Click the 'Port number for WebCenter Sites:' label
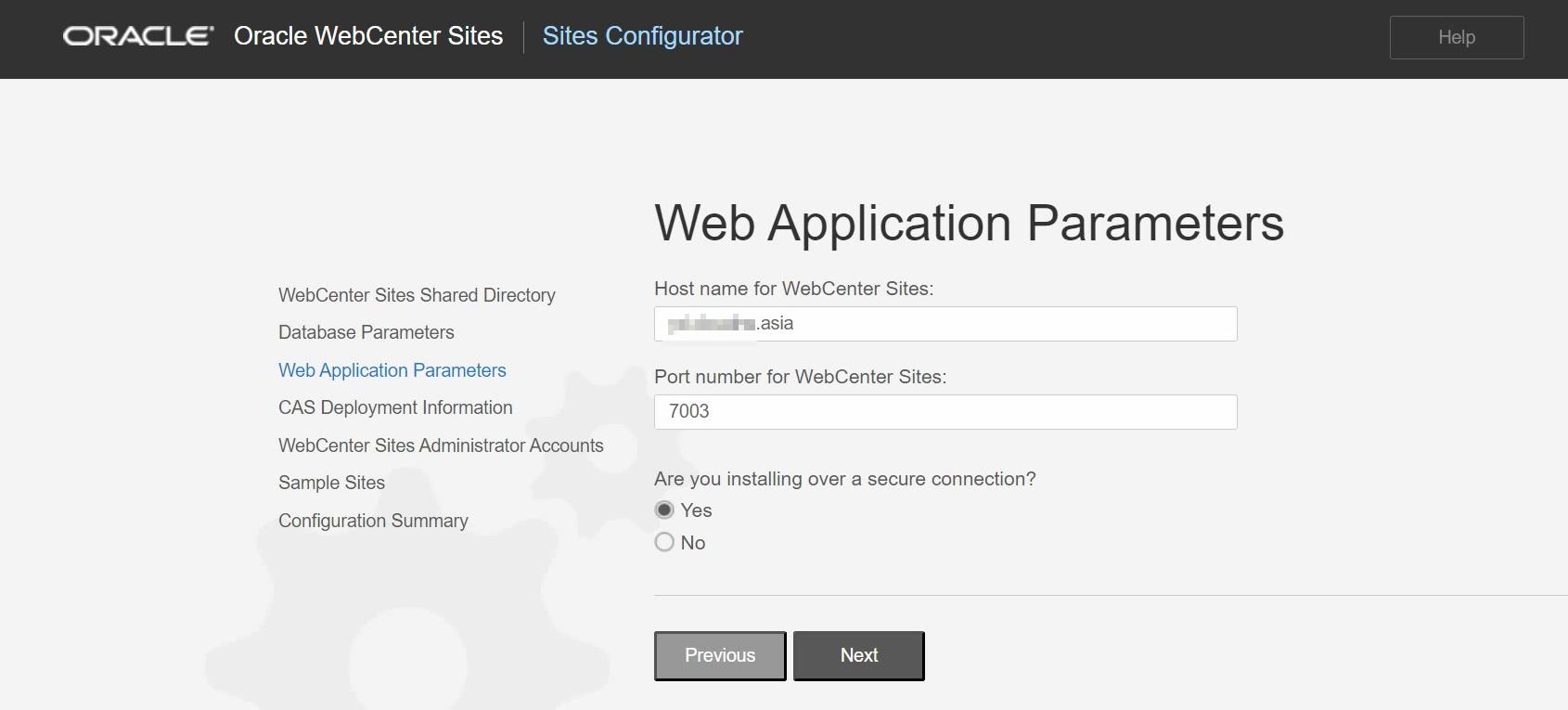1568x710 pixels. [801, 377]
